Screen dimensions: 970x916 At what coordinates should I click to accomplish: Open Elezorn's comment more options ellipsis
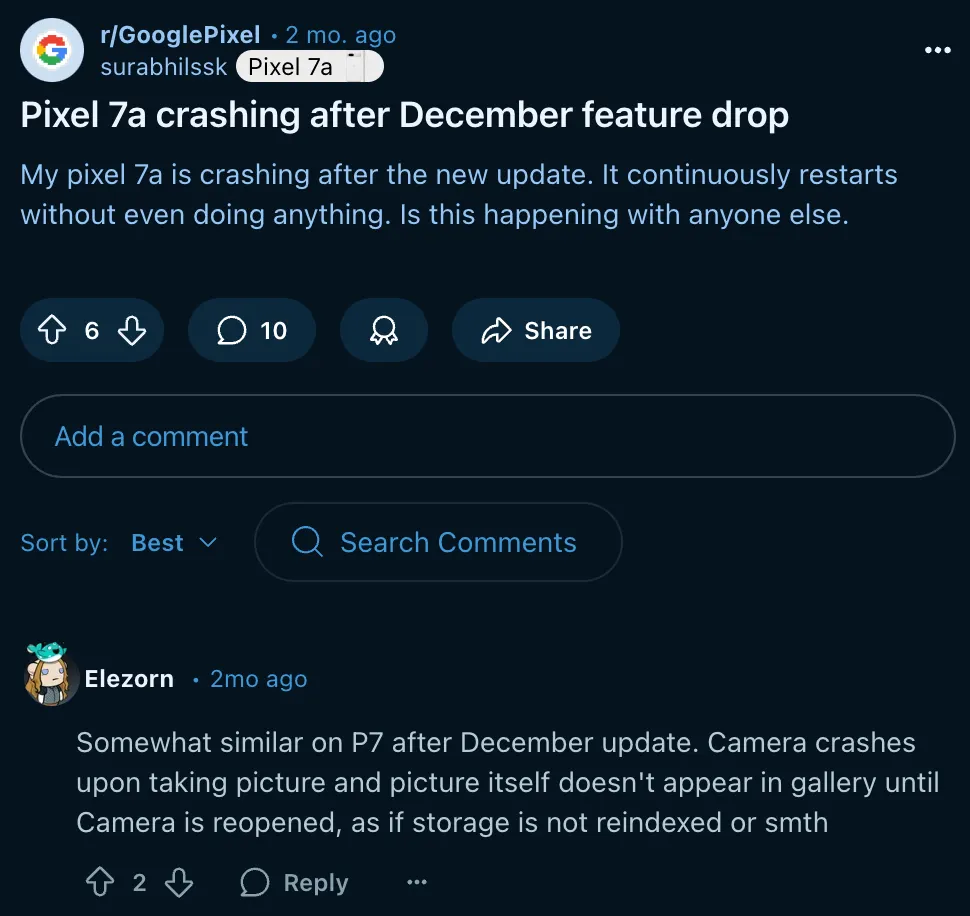(417, 882)
